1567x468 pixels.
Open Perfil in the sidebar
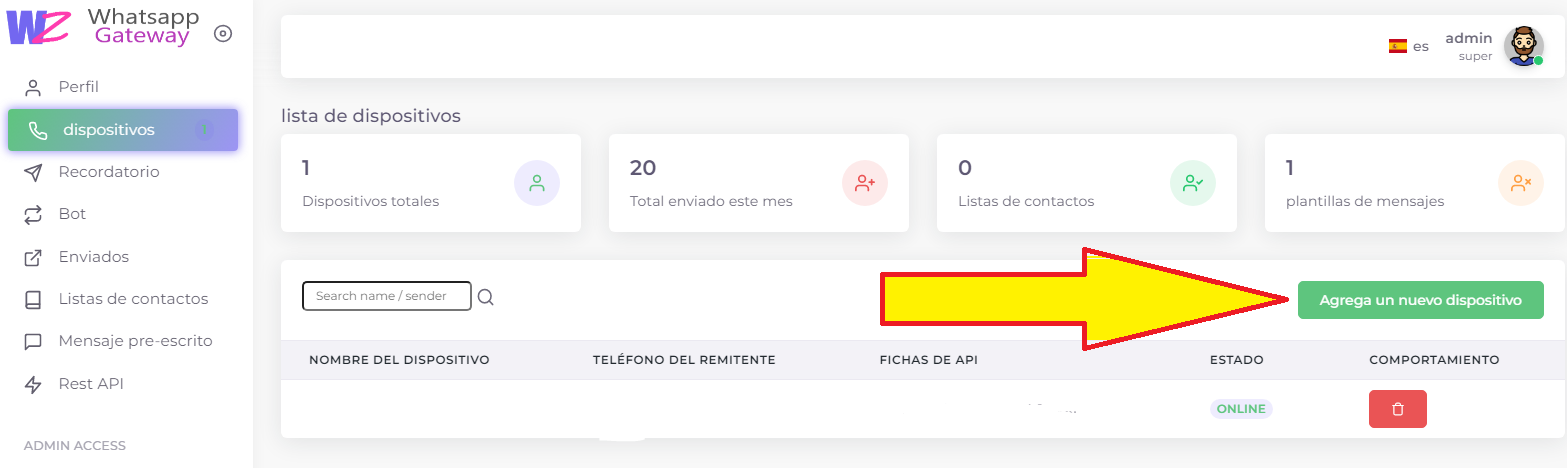[78, 87]
